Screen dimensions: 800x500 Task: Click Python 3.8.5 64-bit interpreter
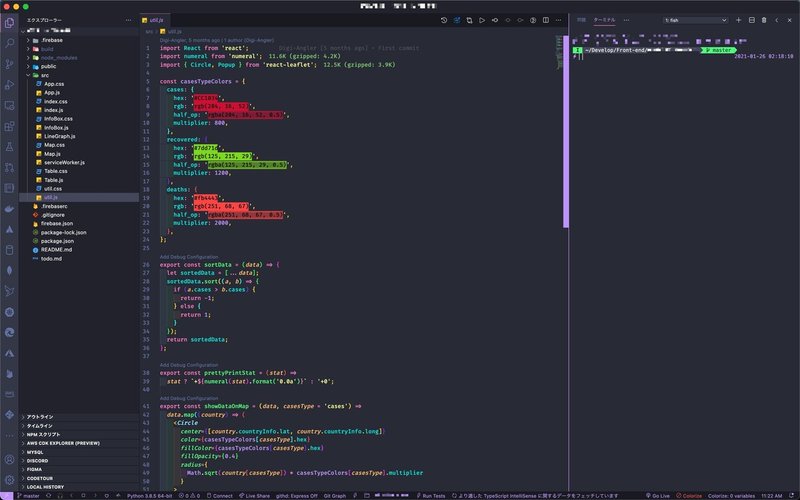click(149, 496)
